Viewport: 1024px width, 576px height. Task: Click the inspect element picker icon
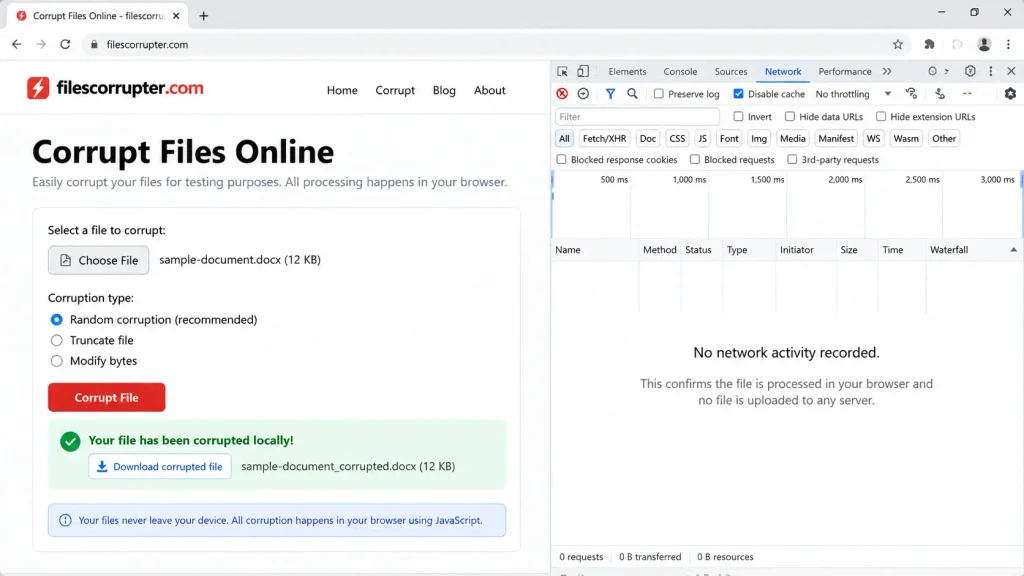(562, 71)
